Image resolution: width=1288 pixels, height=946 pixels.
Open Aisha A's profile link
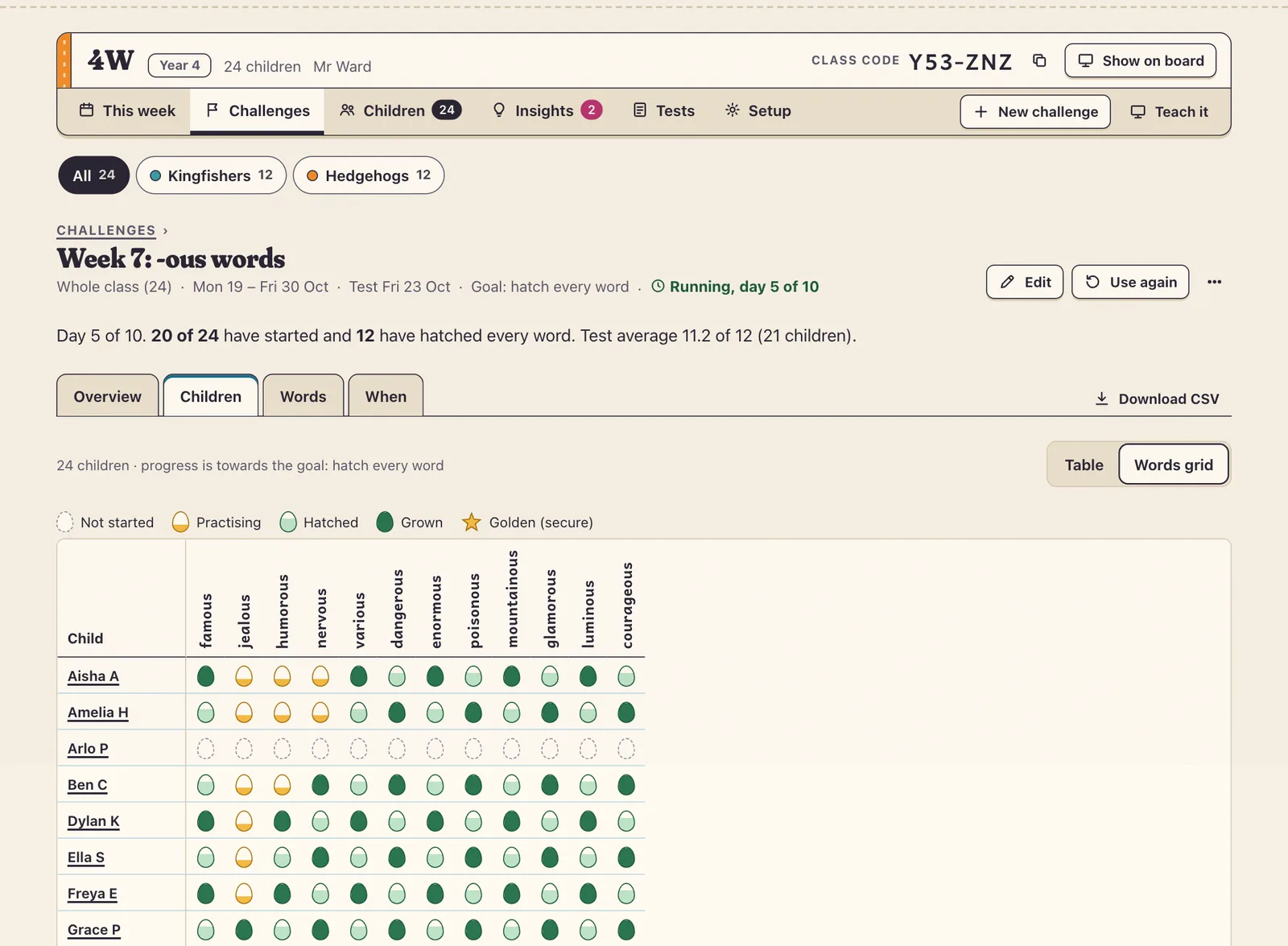tap(93, 676)
